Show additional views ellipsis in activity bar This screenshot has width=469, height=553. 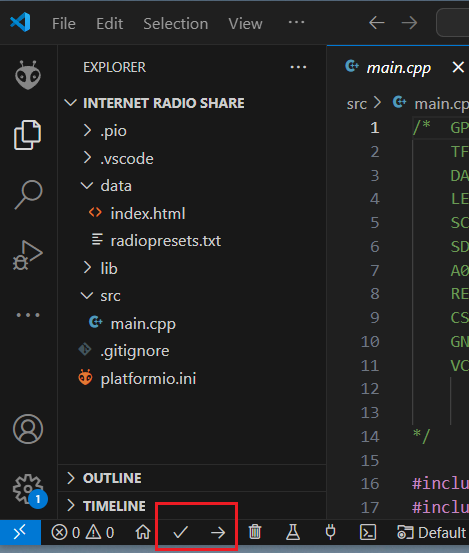(x=28, y=315)
